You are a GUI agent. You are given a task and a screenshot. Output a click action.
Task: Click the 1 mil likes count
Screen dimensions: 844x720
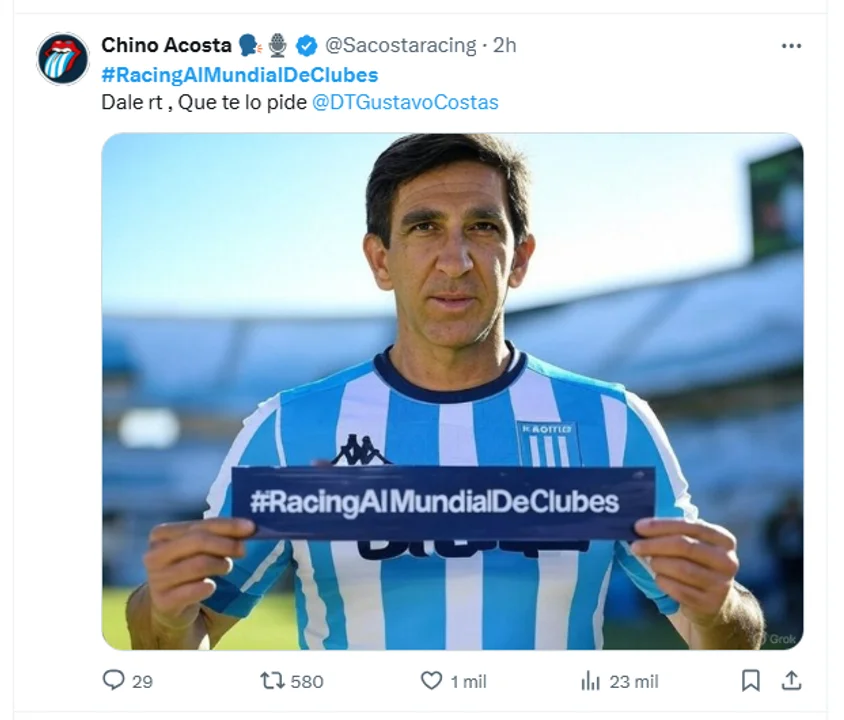click(468, 682)
